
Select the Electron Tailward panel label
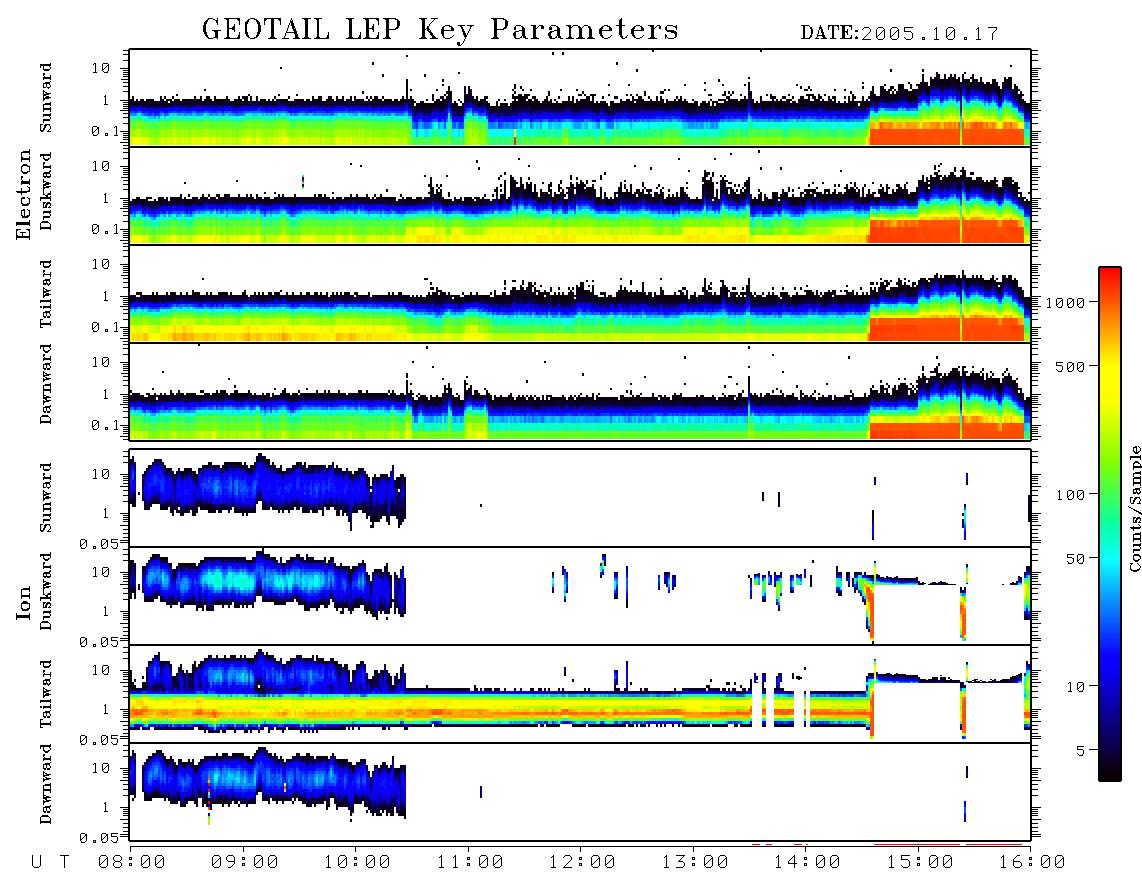click(x=46, y=294)
